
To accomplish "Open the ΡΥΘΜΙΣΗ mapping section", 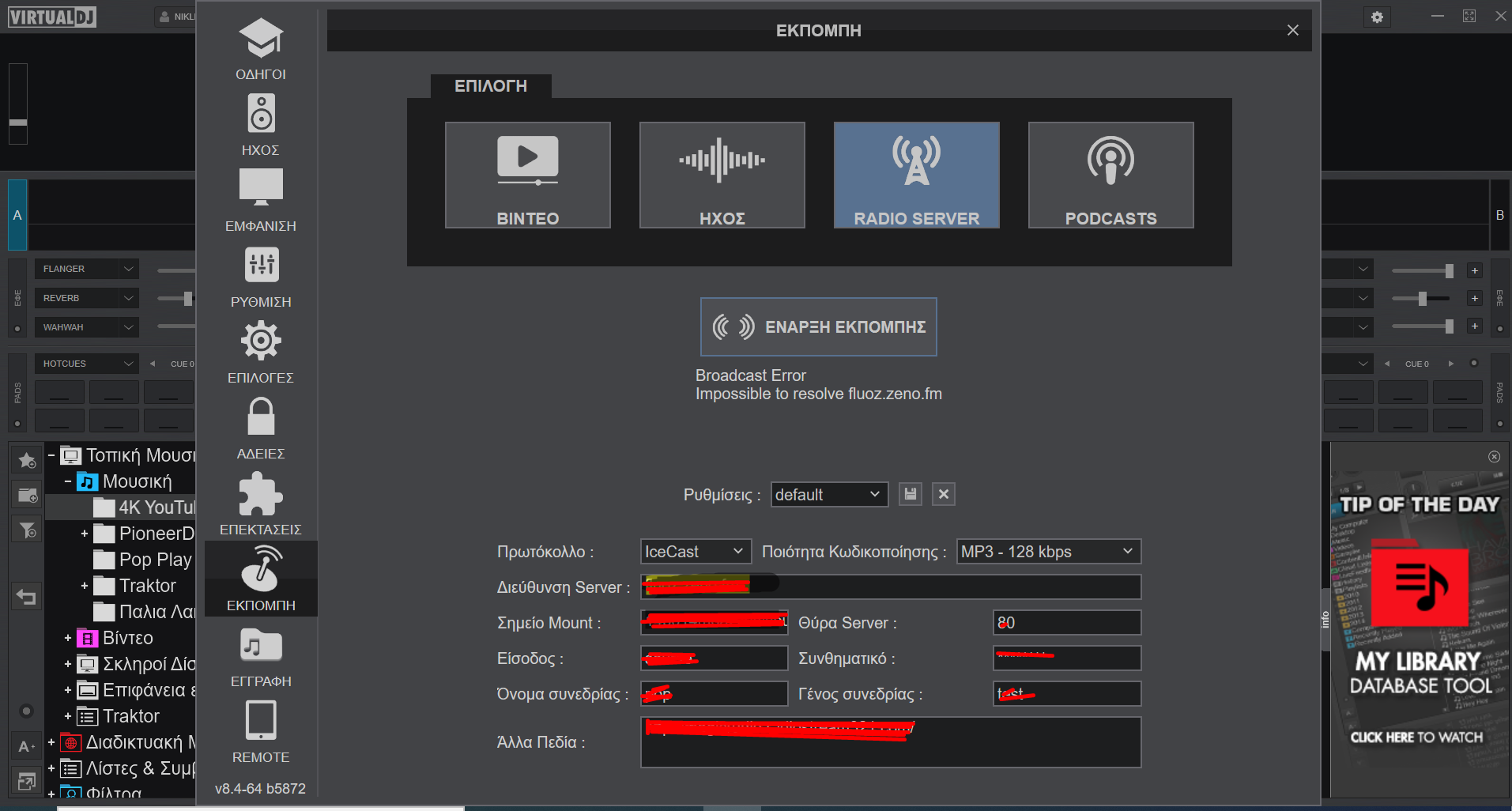I will [261, 277].
